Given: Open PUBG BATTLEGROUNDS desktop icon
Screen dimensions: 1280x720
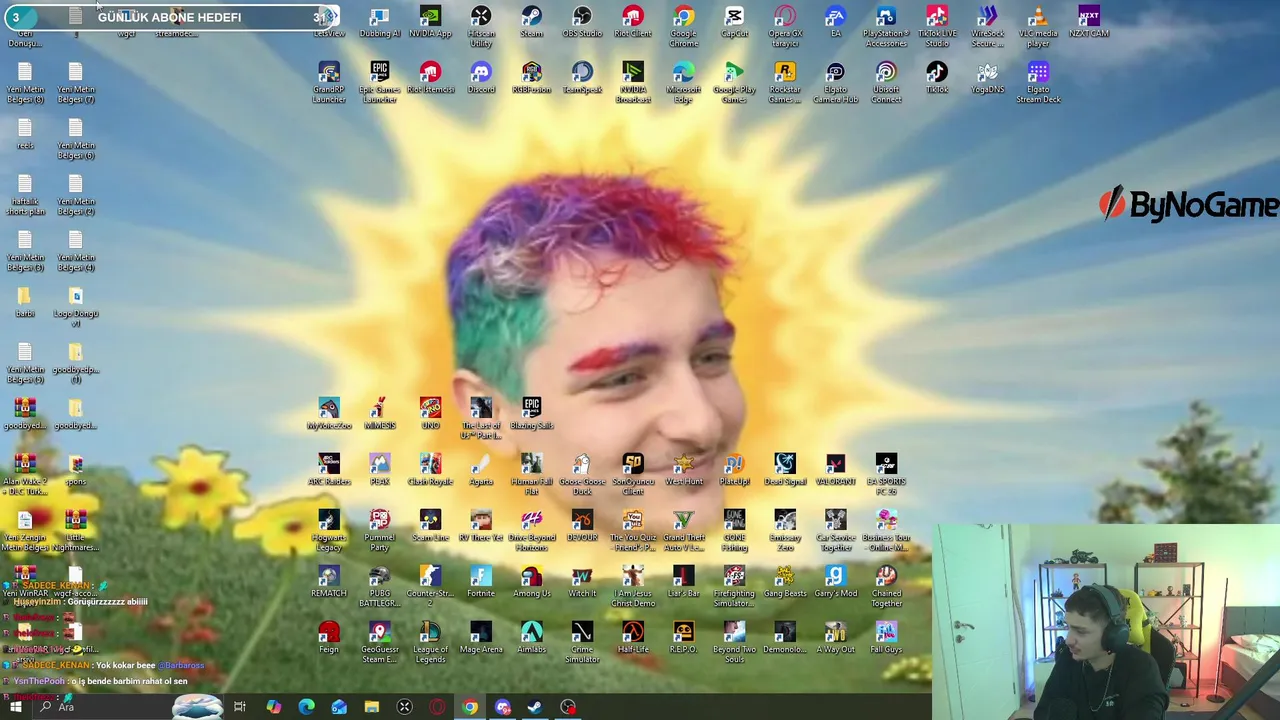Looking at the screenshot, I should (x=379, y=586).
